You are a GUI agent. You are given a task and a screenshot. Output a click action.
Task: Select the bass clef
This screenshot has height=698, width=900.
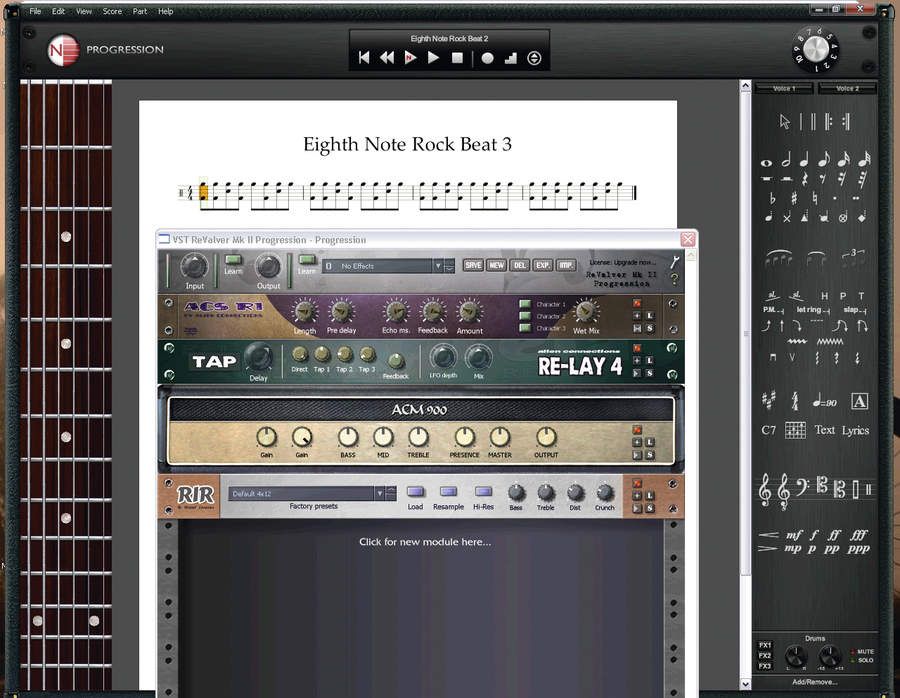[802, 488]
